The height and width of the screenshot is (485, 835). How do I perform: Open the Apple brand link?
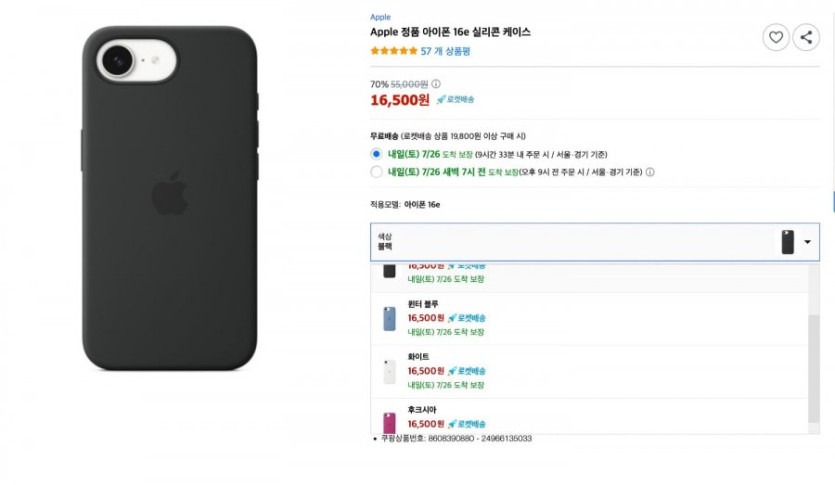[x=380, y=17]
